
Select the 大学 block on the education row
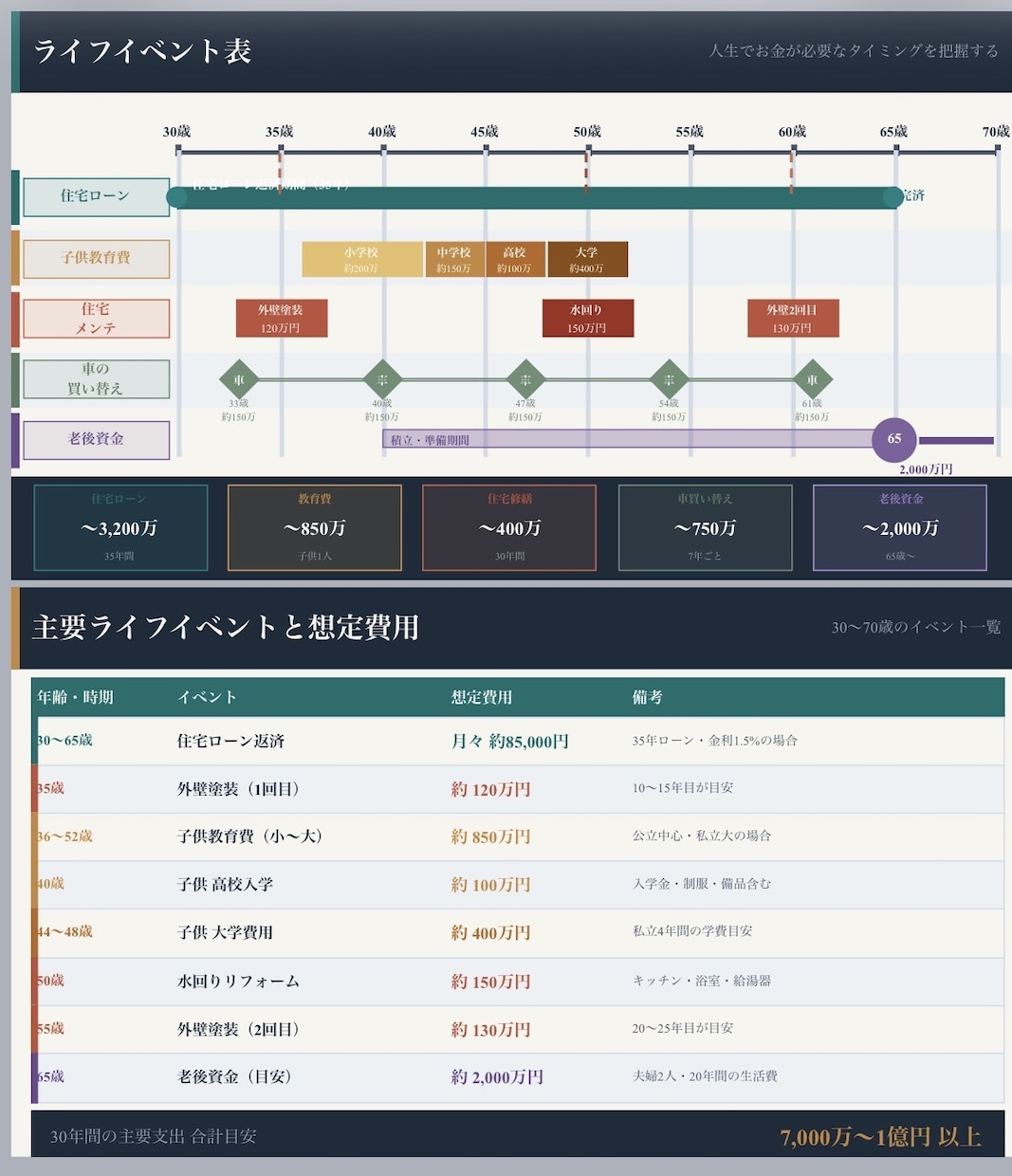[587, 258]
